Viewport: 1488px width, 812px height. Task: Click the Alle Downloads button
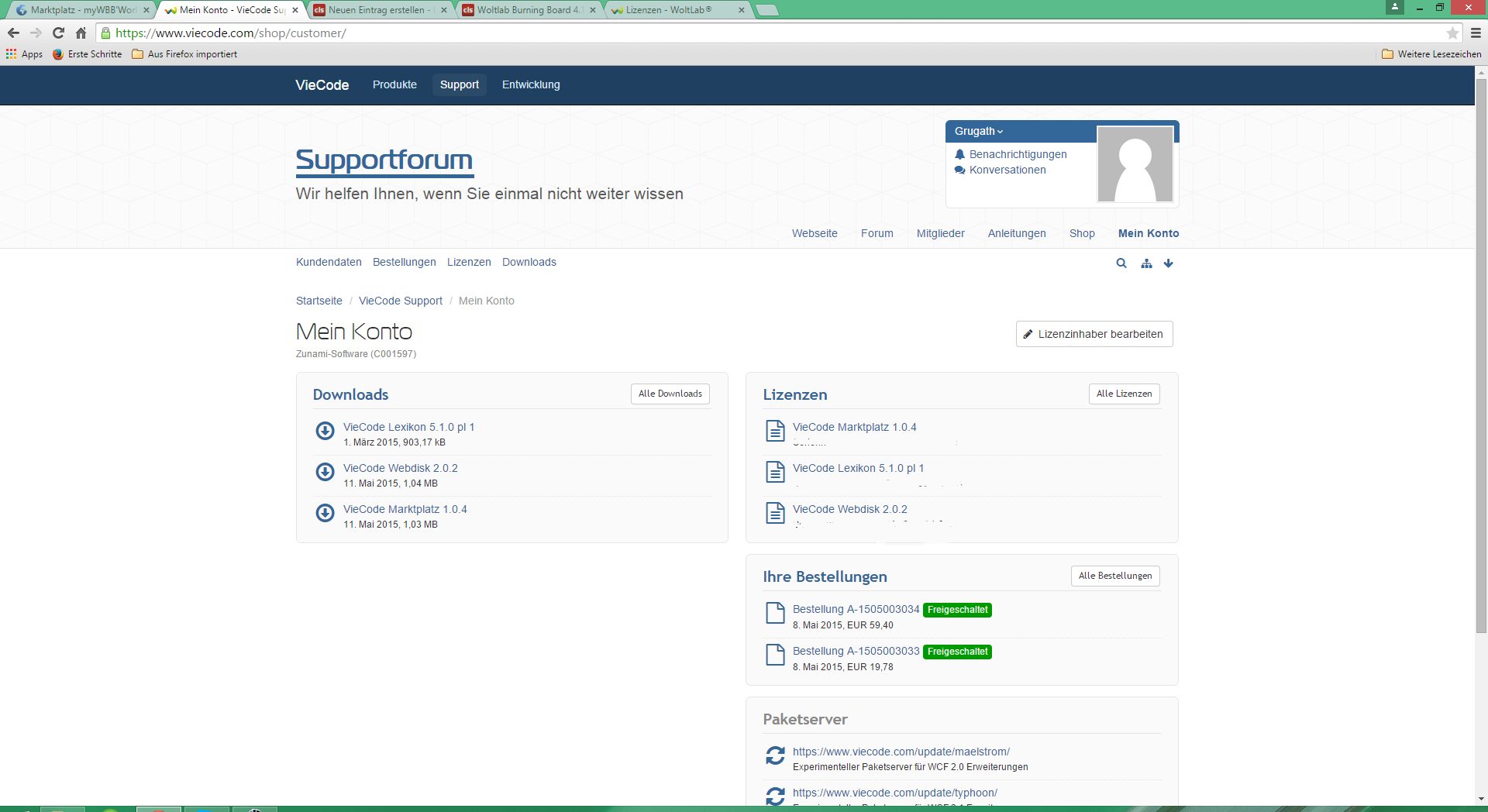click(x=670, y=394)
